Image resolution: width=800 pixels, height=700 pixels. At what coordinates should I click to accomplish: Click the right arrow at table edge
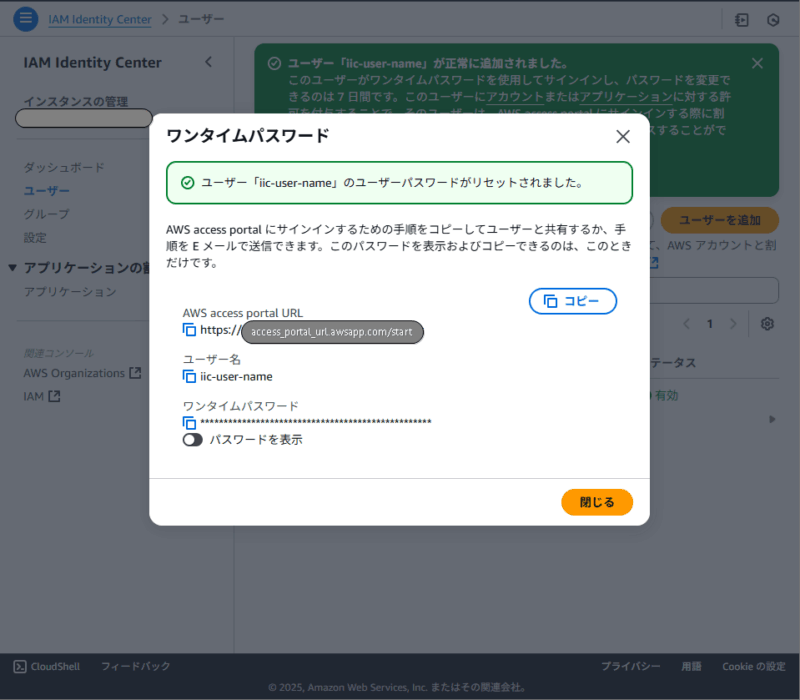(772, 419)
